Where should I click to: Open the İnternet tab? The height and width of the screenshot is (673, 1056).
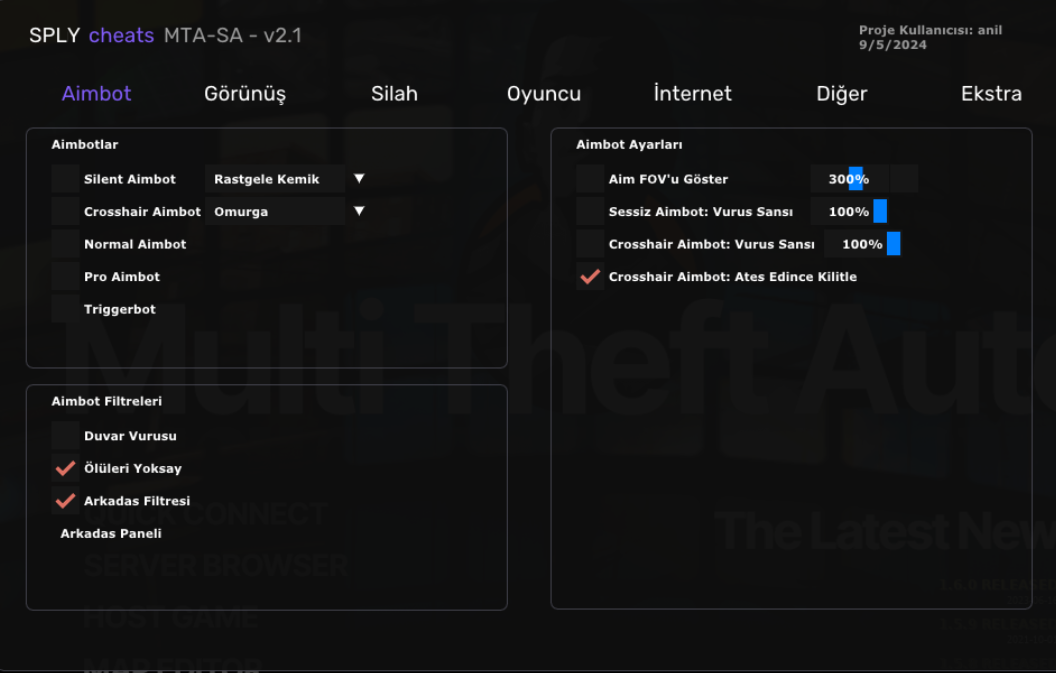(x=692, y=93)
